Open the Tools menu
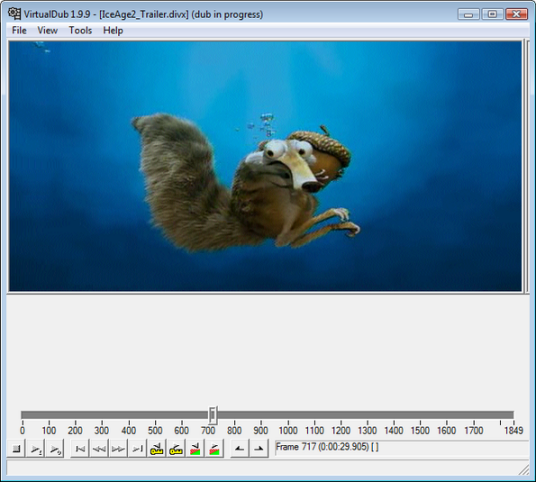This screenshot has width=536, height=482. [x=80, y=30]
